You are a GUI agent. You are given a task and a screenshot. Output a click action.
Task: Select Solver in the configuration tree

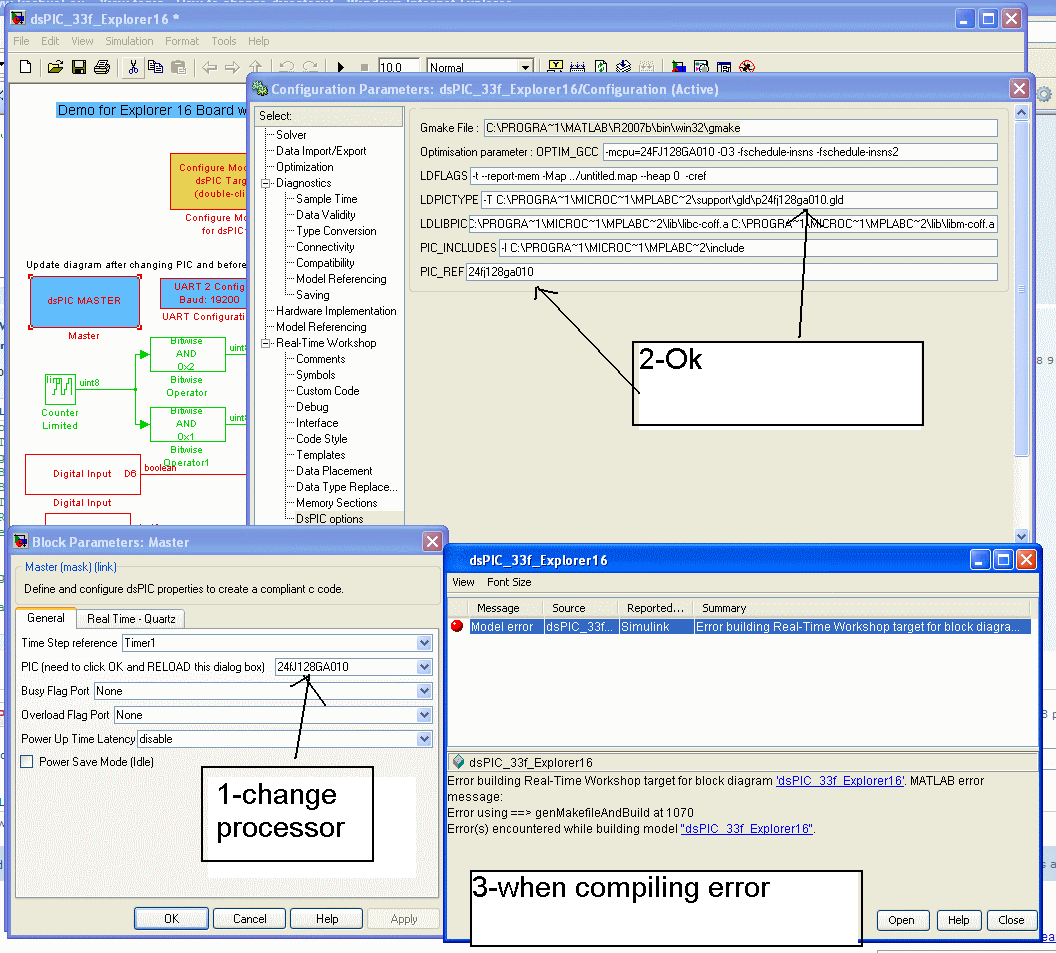[291, 135]
